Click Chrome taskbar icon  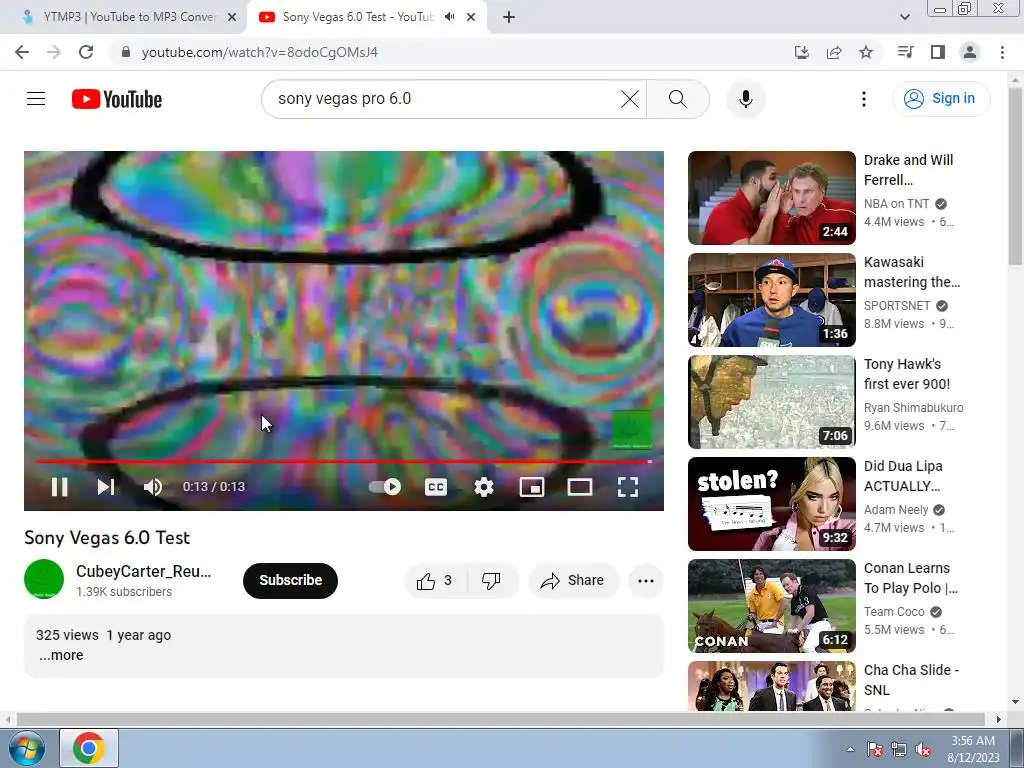tap(89, 748)
